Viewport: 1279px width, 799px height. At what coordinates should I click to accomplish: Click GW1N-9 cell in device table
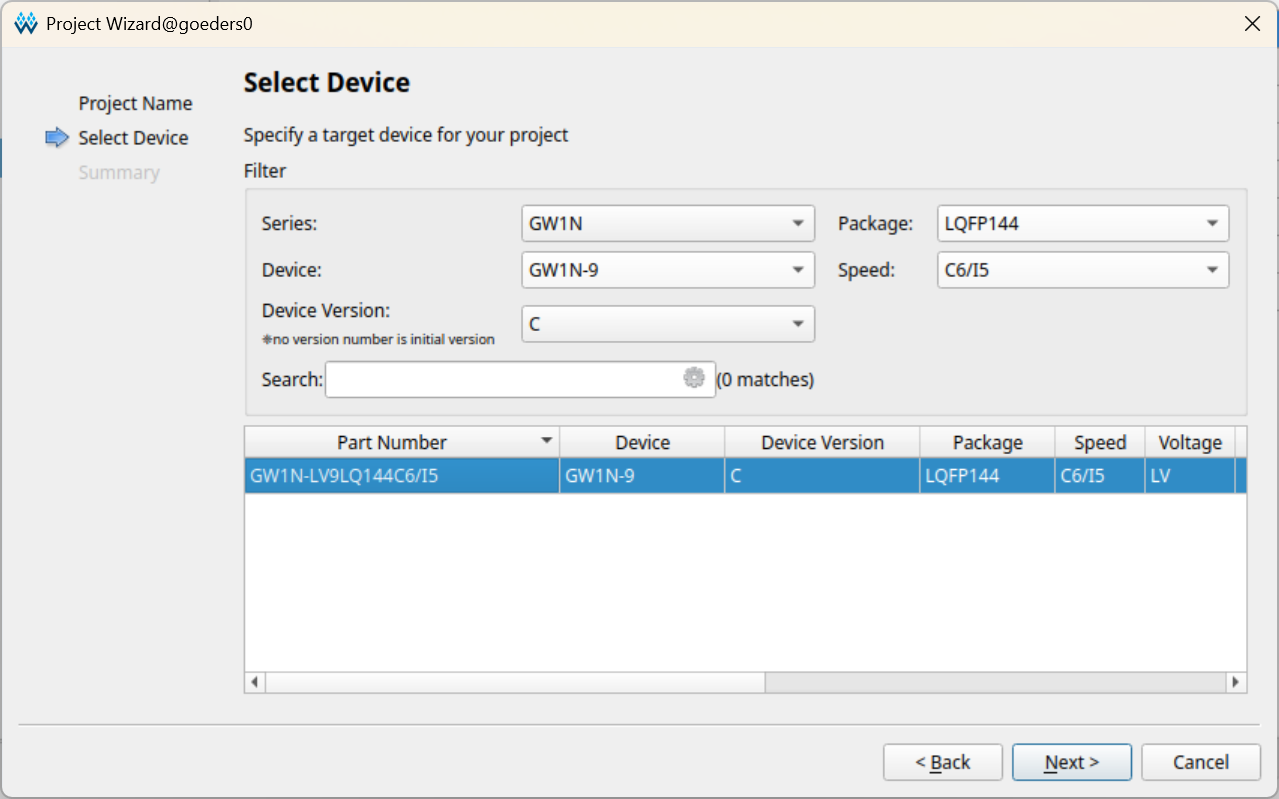[x=642, y=476]
